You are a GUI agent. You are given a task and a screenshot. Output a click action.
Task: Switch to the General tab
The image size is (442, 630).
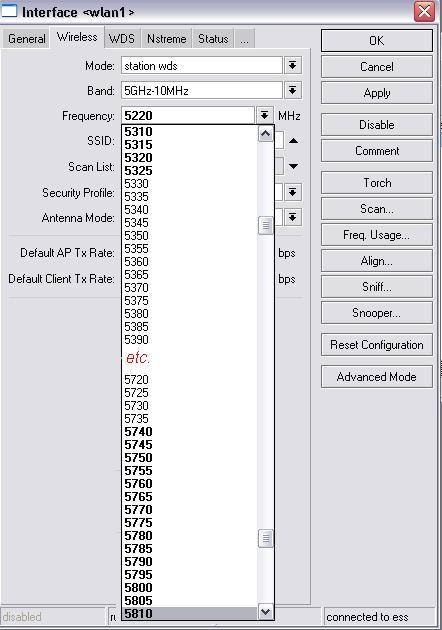pyautogui.click(x=27, y=39)
